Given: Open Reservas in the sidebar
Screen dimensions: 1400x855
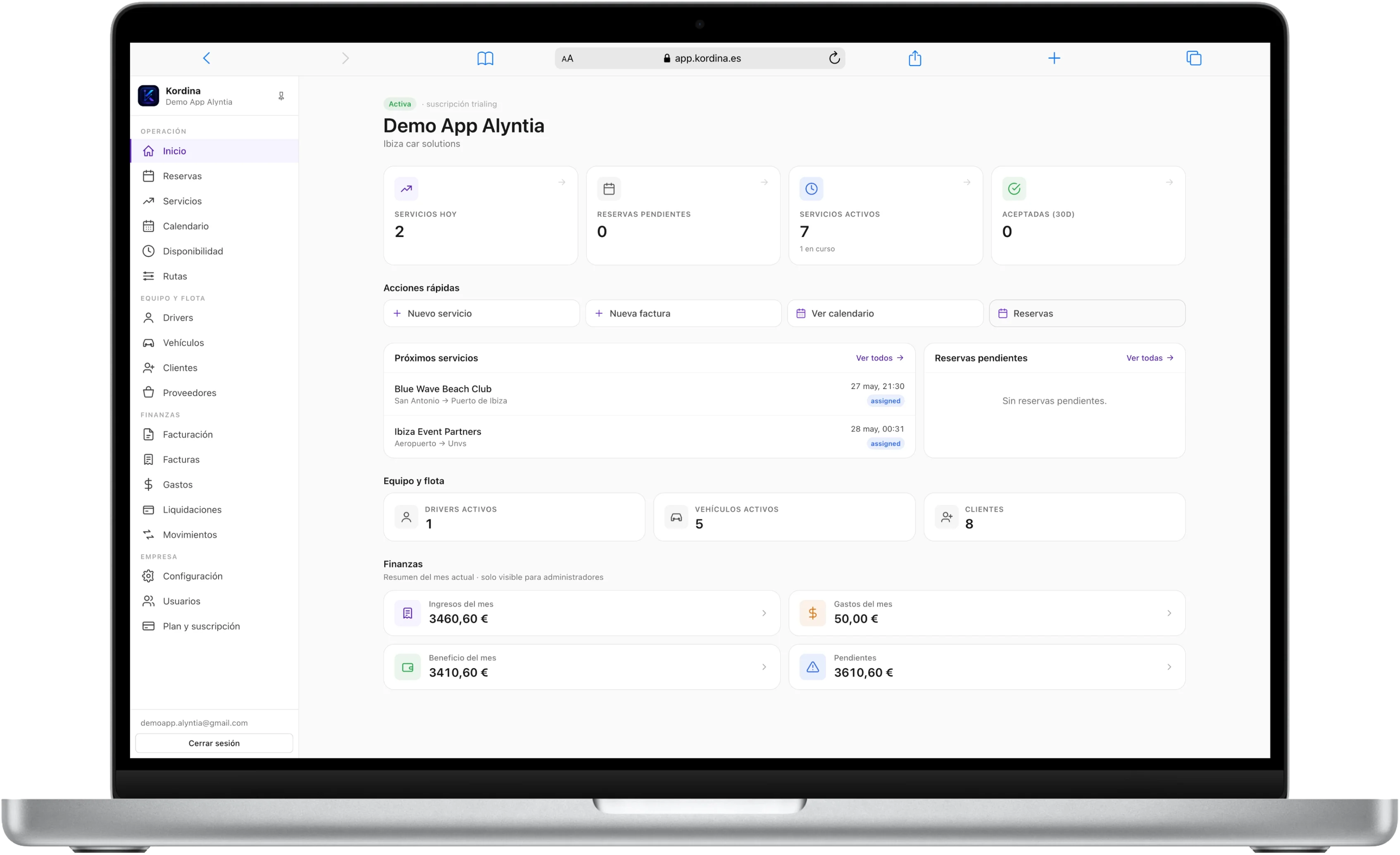Looking at the screenshot, I should click(214, 176).
